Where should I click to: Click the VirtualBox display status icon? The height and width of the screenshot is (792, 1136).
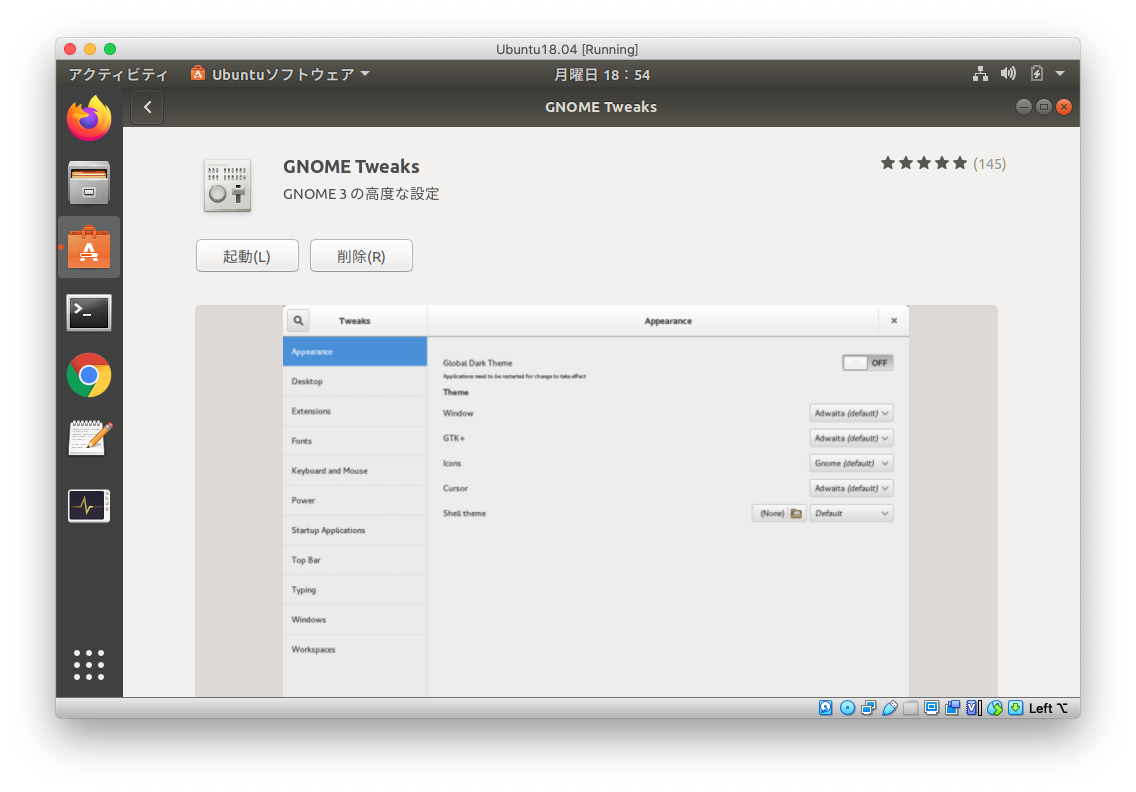(932, 708)
